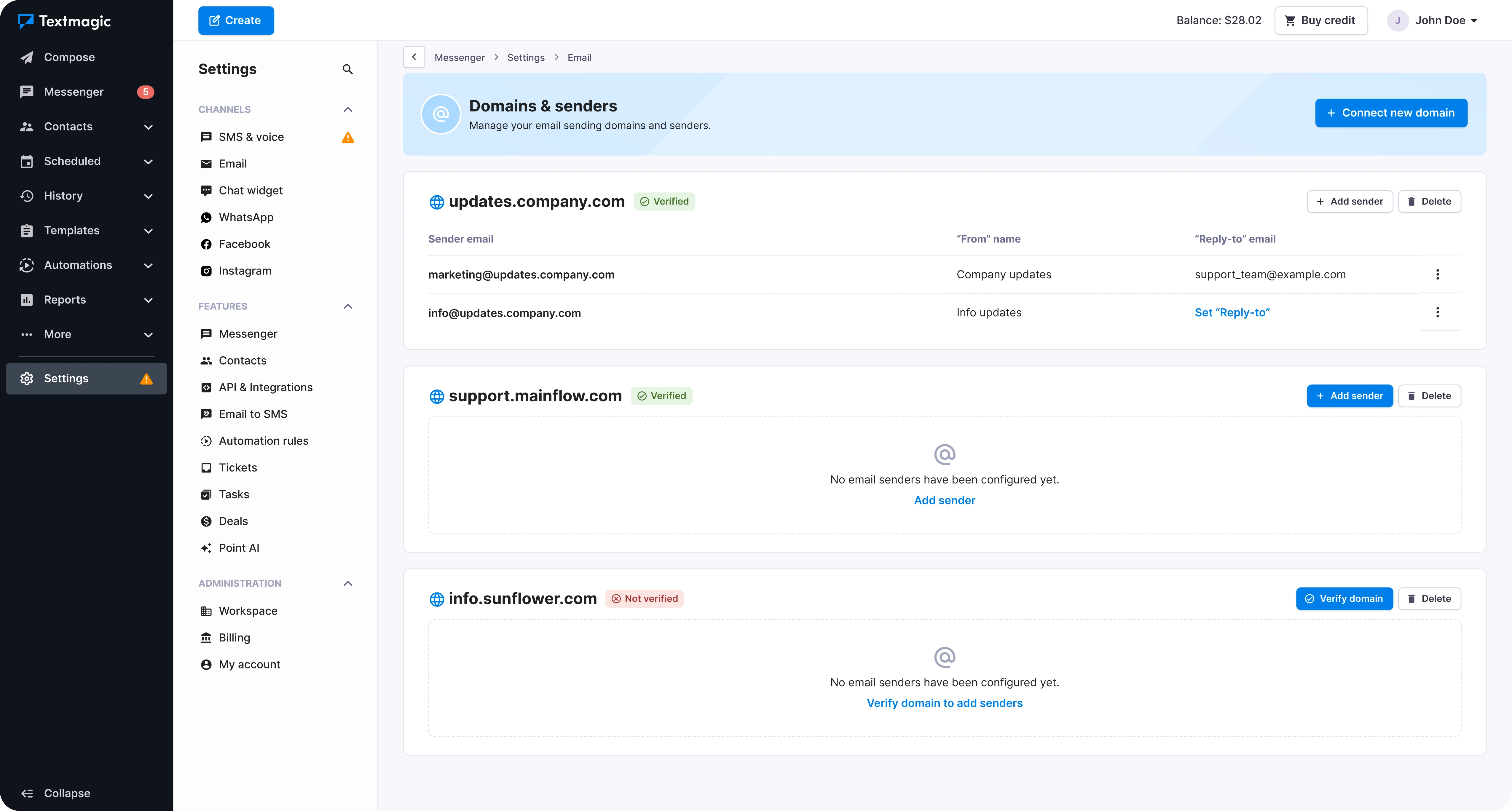Expand the Templates sidebar menu chevron

point(149,231)
